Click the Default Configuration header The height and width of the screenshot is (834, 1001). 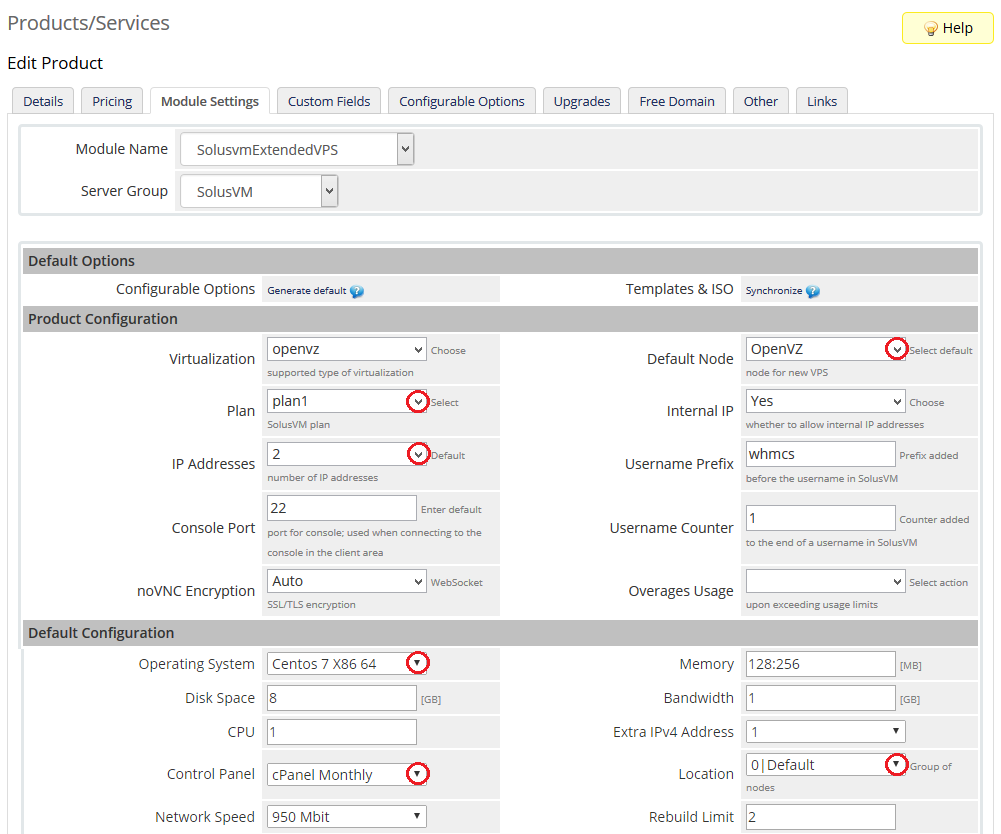500,633
